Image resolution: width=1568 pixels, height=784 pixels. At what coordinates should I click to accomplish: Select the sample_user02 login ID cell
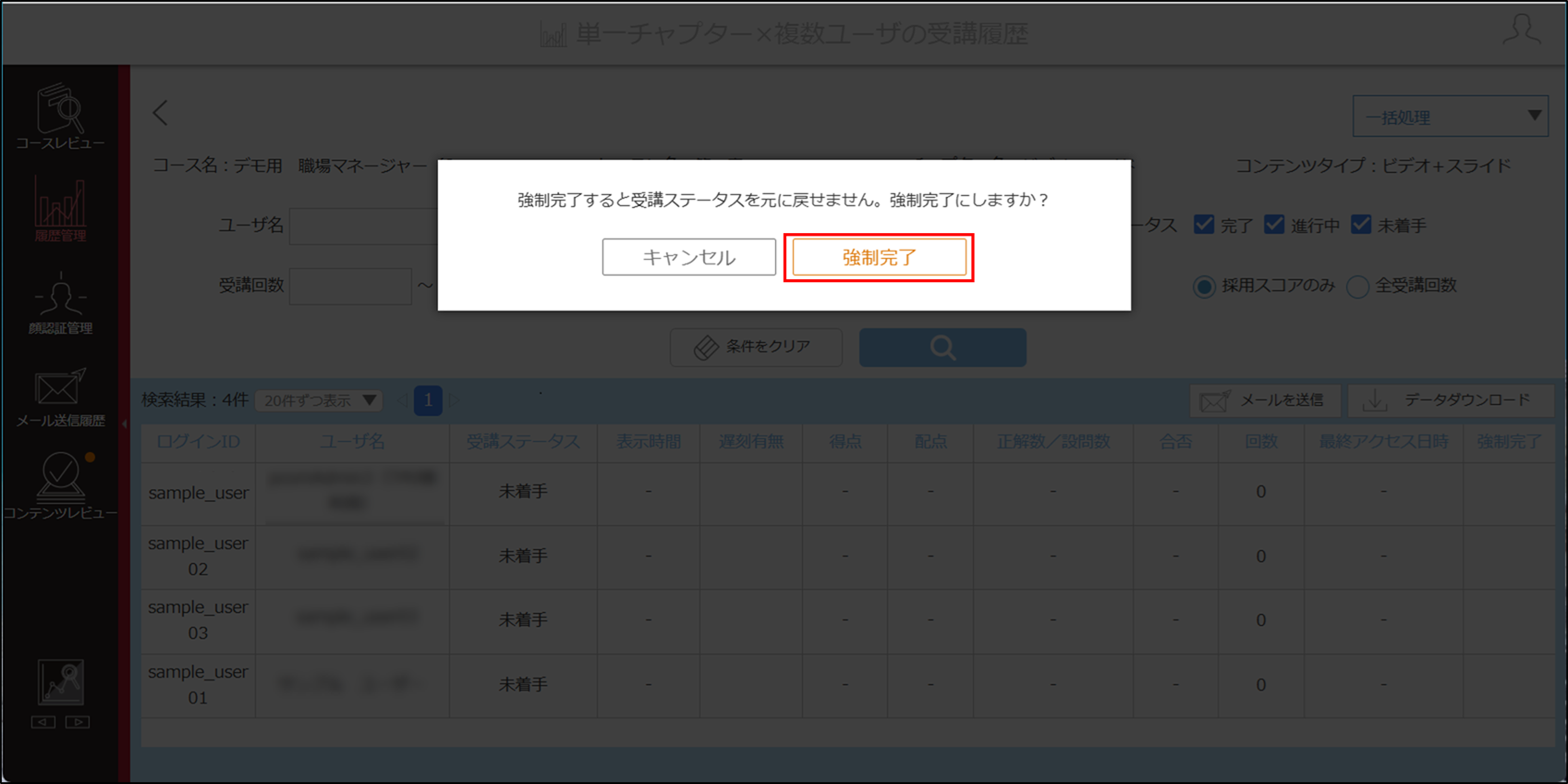(x=198, y=557)
